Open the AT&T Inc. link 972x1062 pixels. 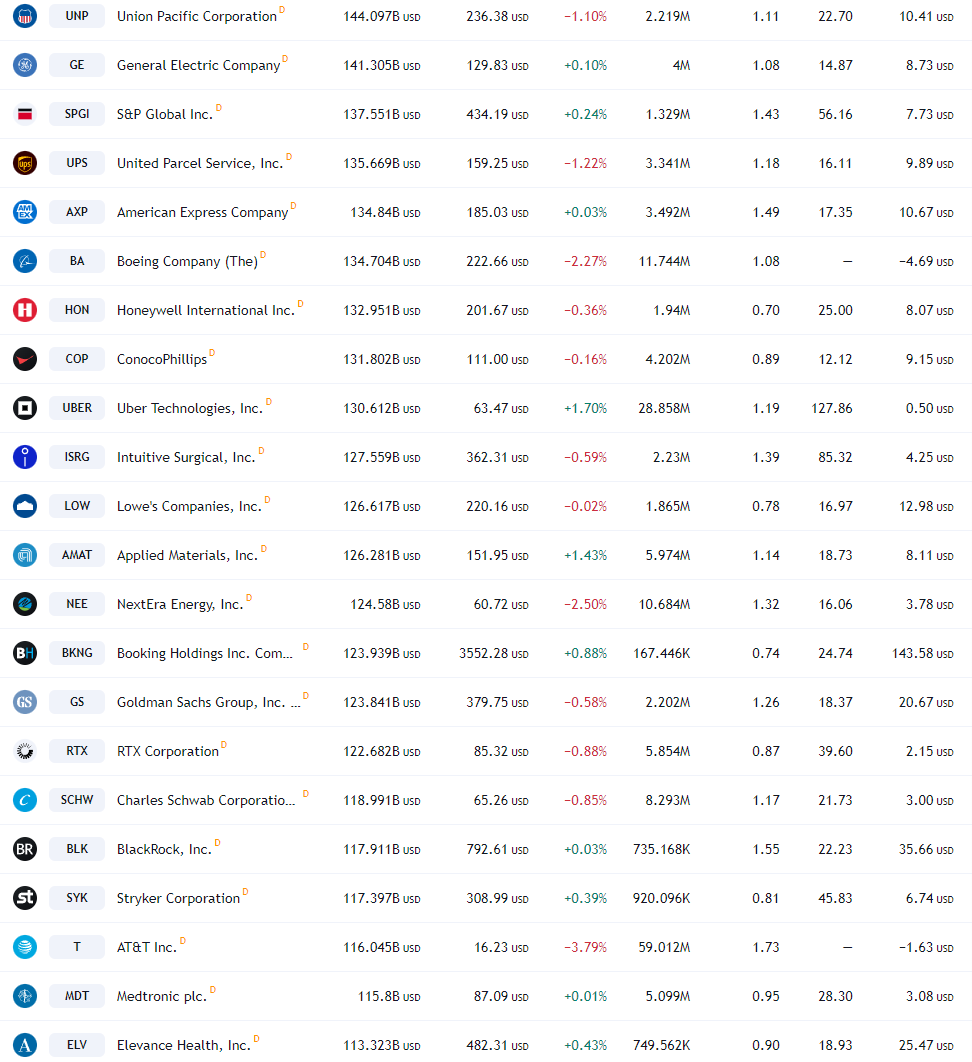(147, 947)
